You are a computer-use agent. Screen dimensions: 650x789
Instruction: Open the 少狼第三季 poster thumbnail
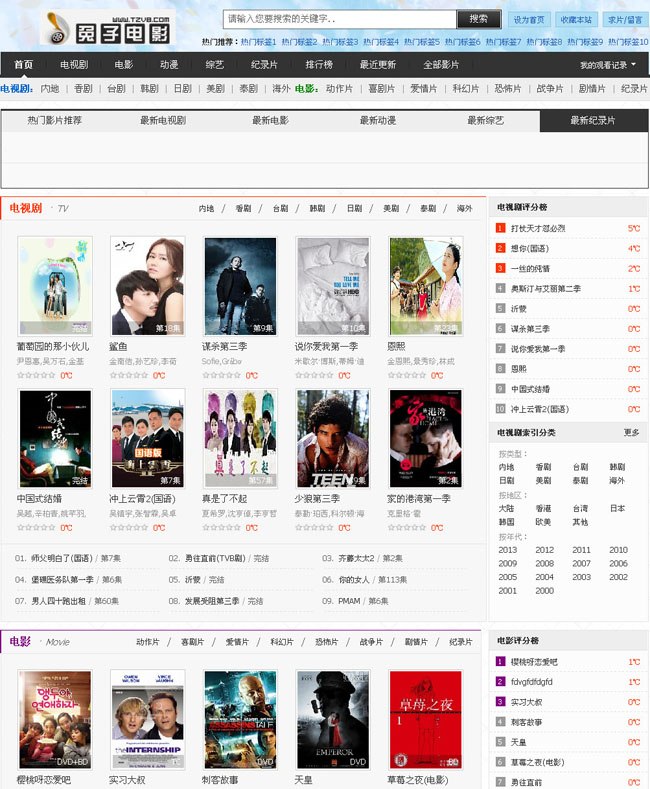click(333, 438)
